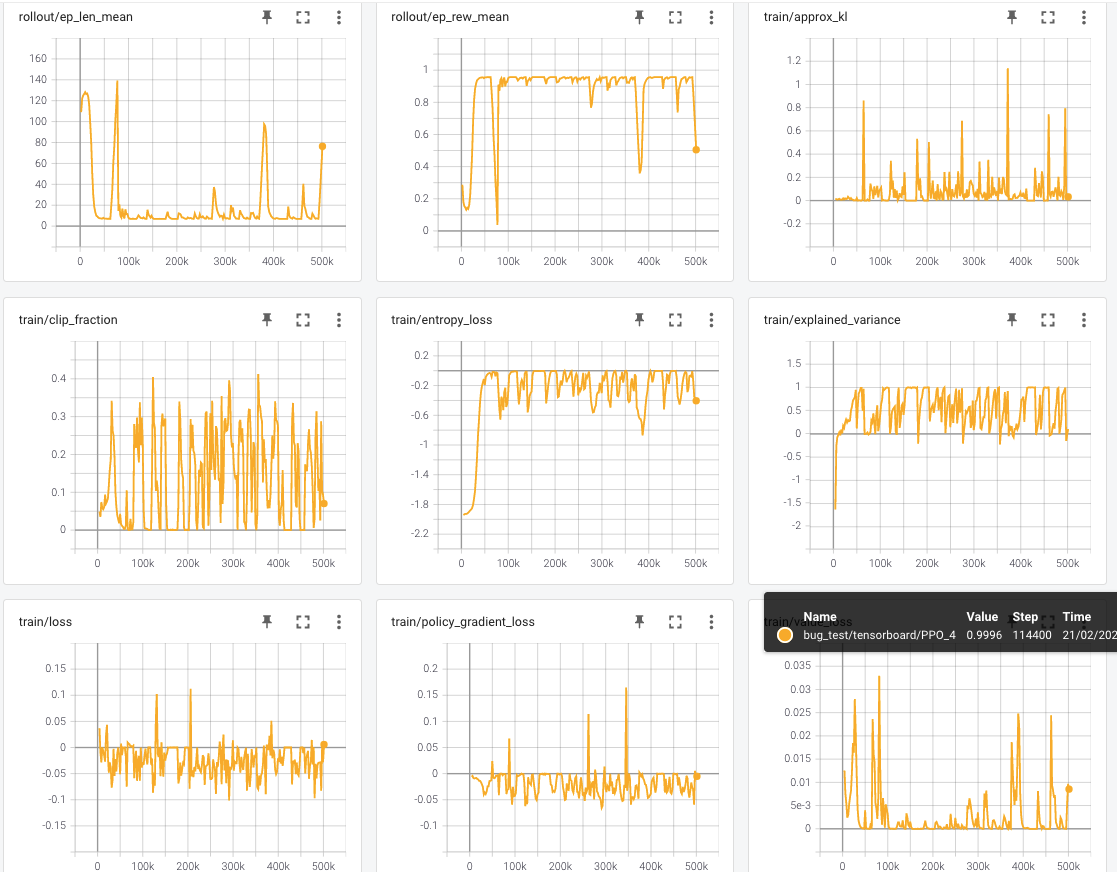Open three-dot menu on train/entropy_loss
This screenshot has width=1117, height=872.
[711, 320]
